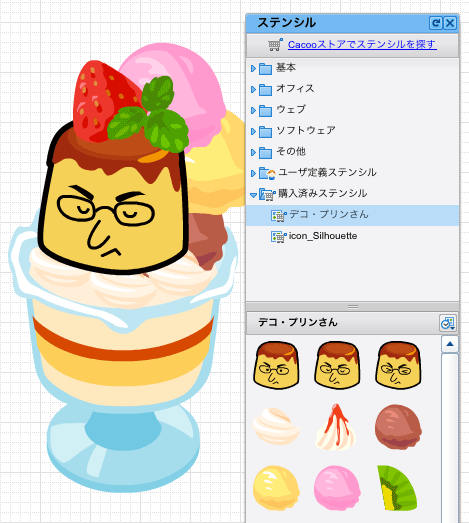Pick the kiwi slice stencil
The width and height of the screenshot is (469, 523).
(397, 488)
